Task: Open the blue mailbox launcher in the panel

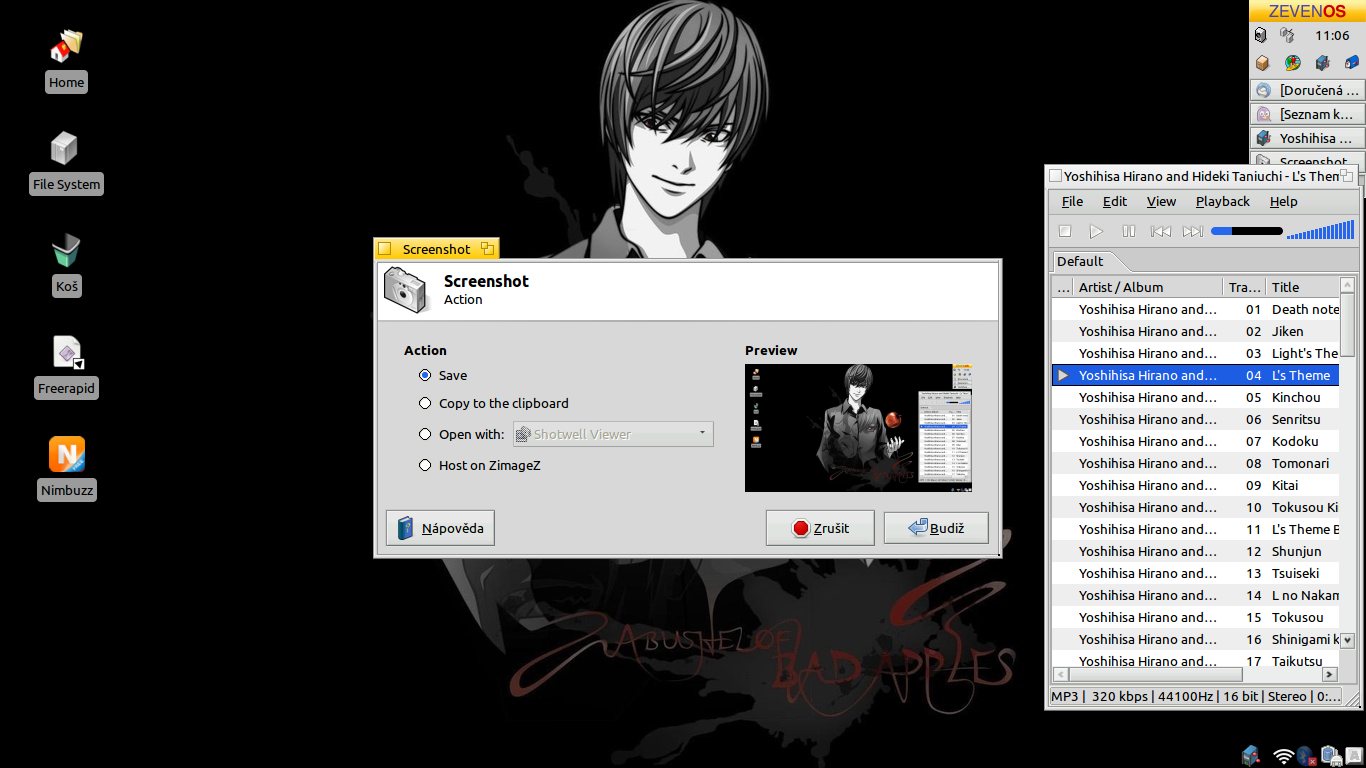Action: 1351,63
